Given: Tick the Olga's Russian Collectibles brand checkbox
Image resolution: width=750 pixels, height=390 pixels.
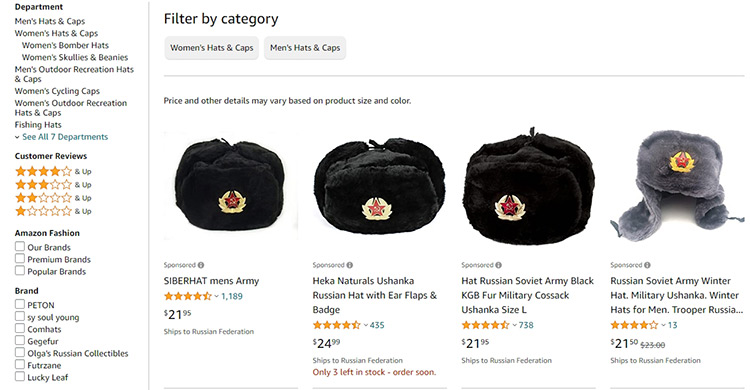Looking at the screenshot, I should coord(20,352).
